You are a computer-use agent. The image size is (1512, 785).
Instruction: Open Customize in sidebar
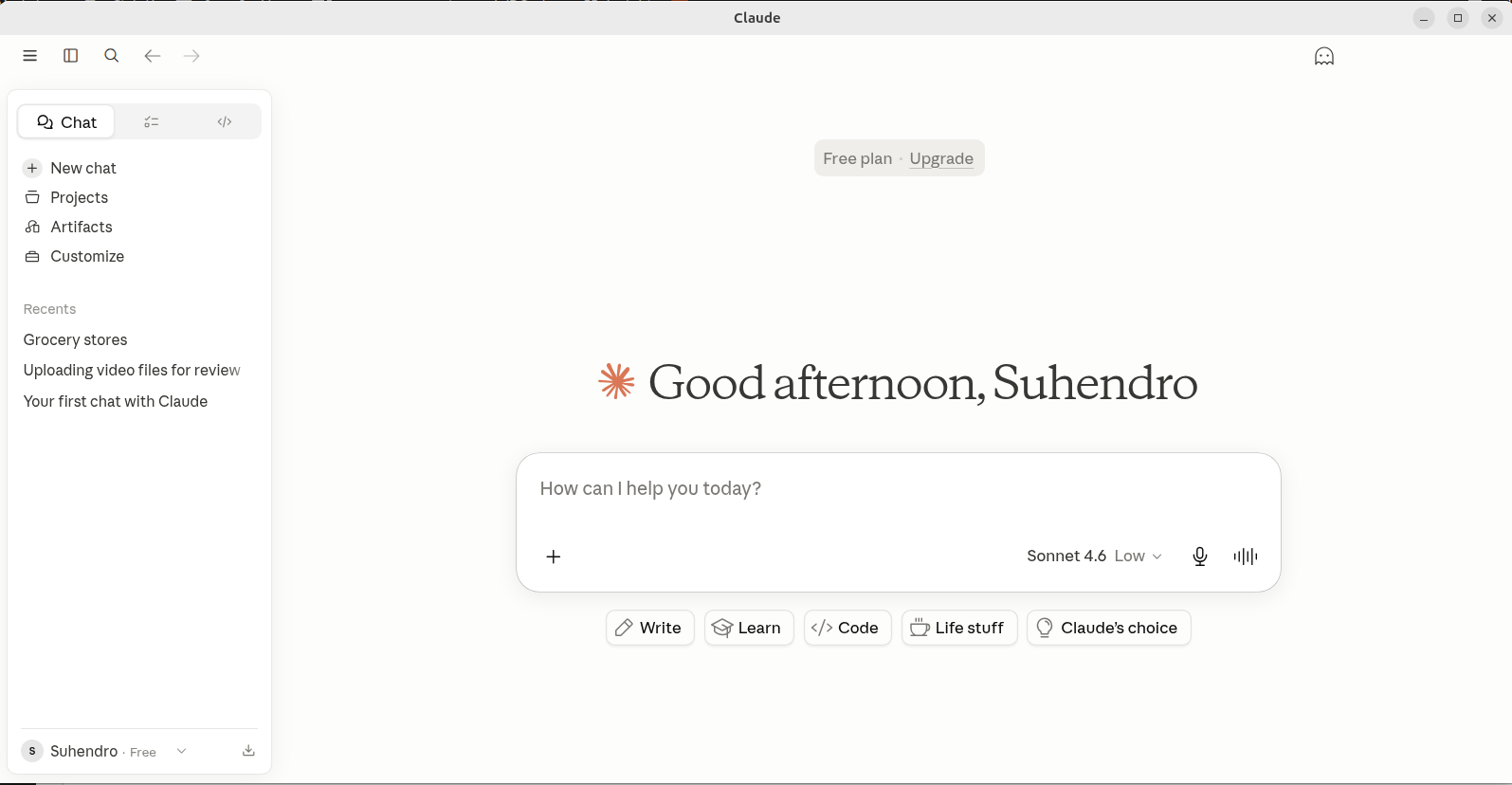[x=139, y=256]
